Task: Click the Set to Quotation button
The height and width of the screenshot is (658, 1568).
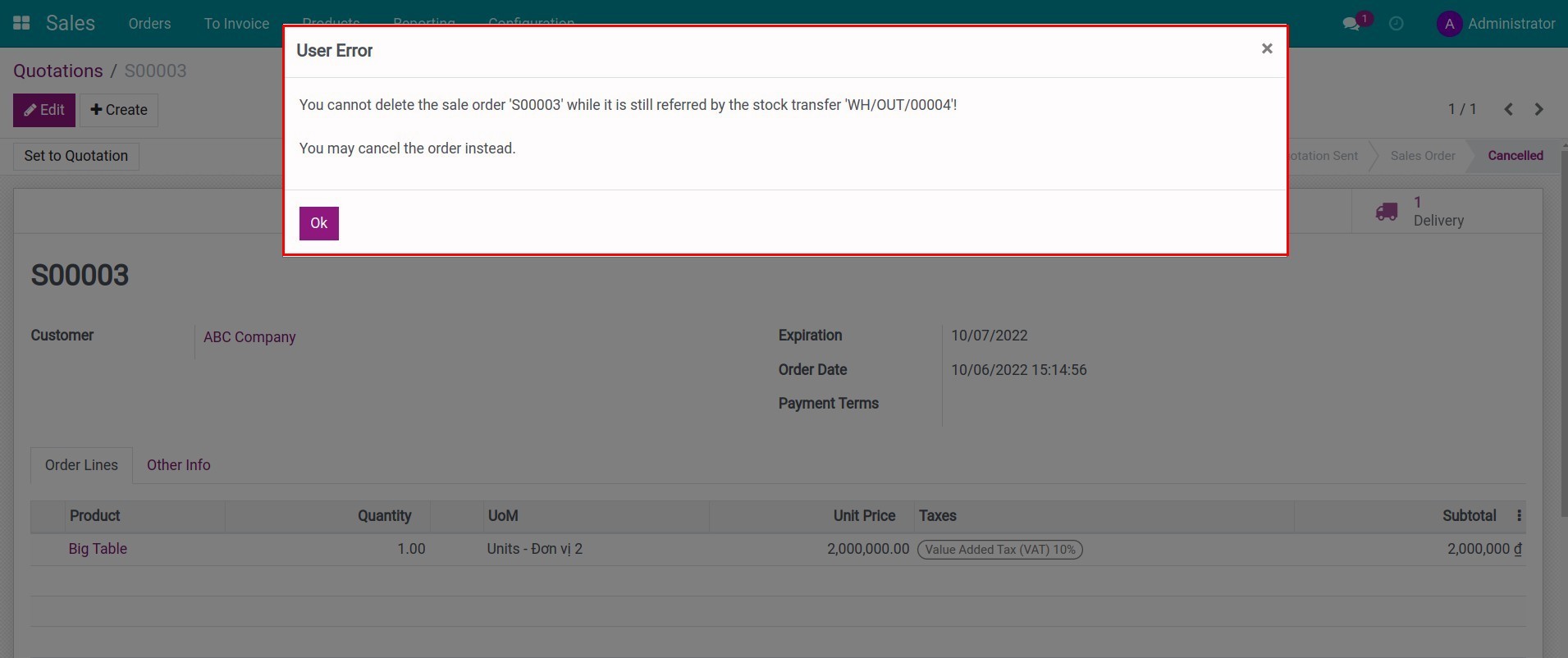Action: [76, 156]
